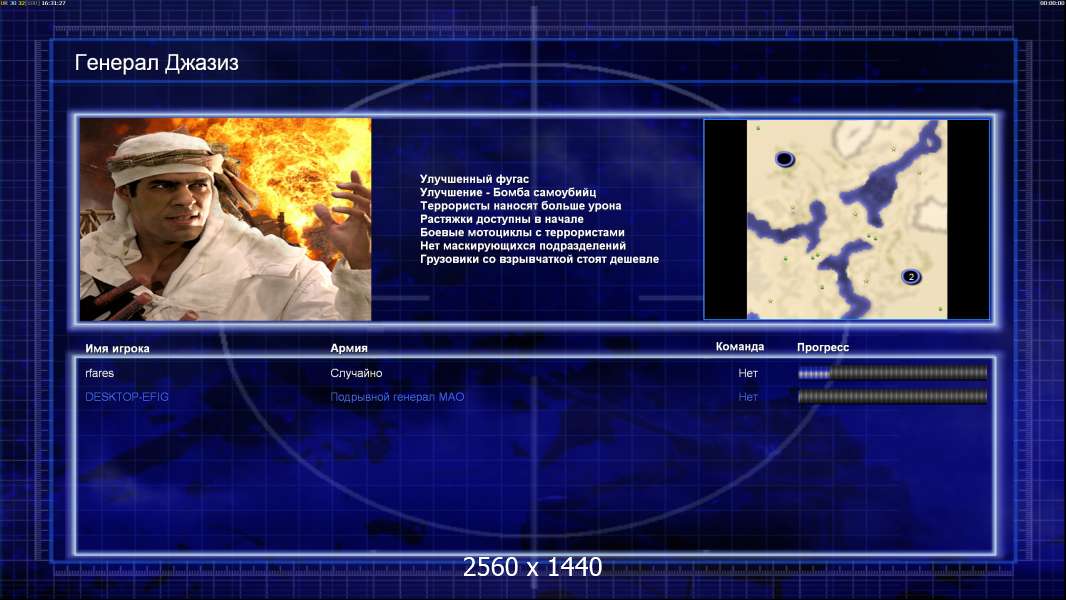Click the player name 'DESKTOP-EFIG'
This screenshot has height=600, width=1066.
tap(126, 397)
